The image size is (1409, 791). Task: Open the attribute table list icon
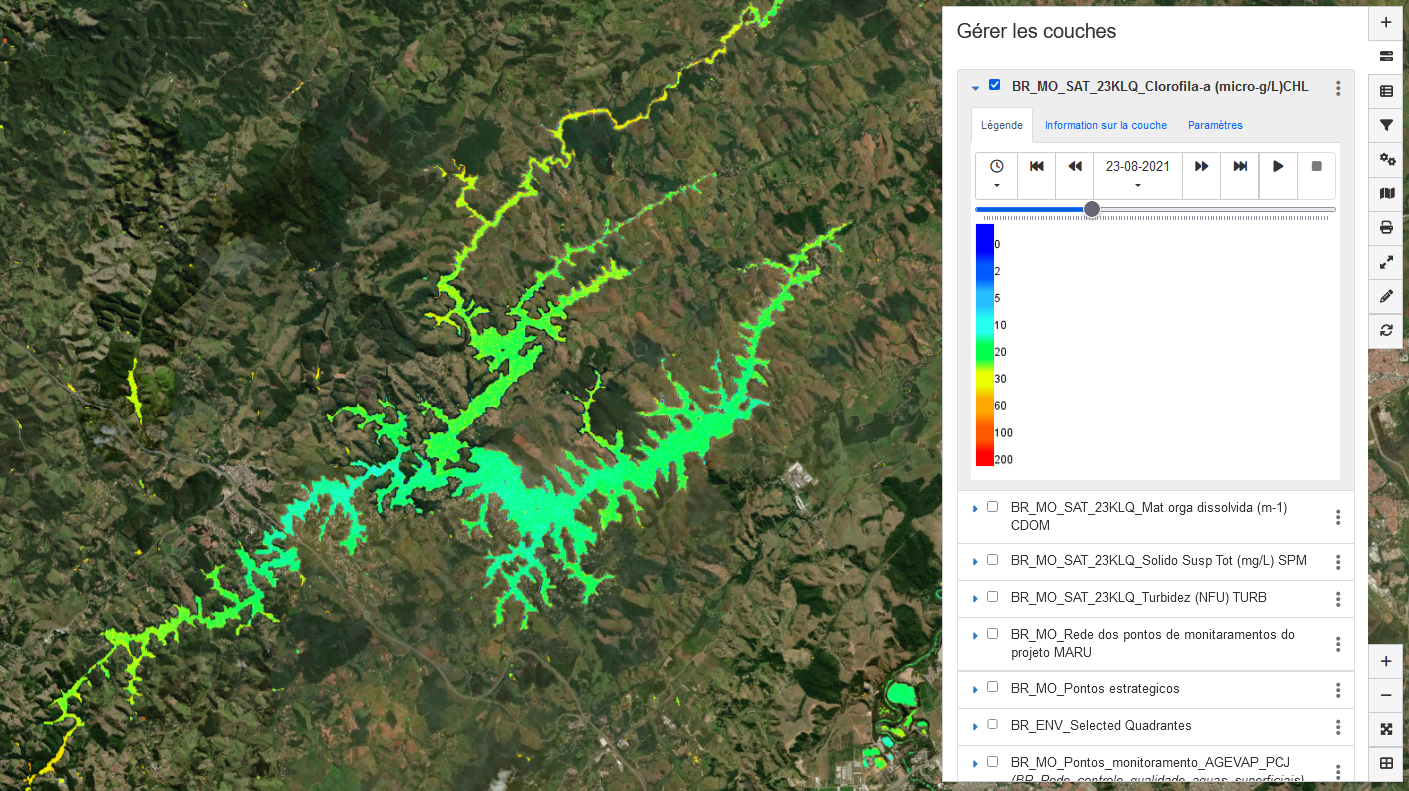click(1386, 91)
